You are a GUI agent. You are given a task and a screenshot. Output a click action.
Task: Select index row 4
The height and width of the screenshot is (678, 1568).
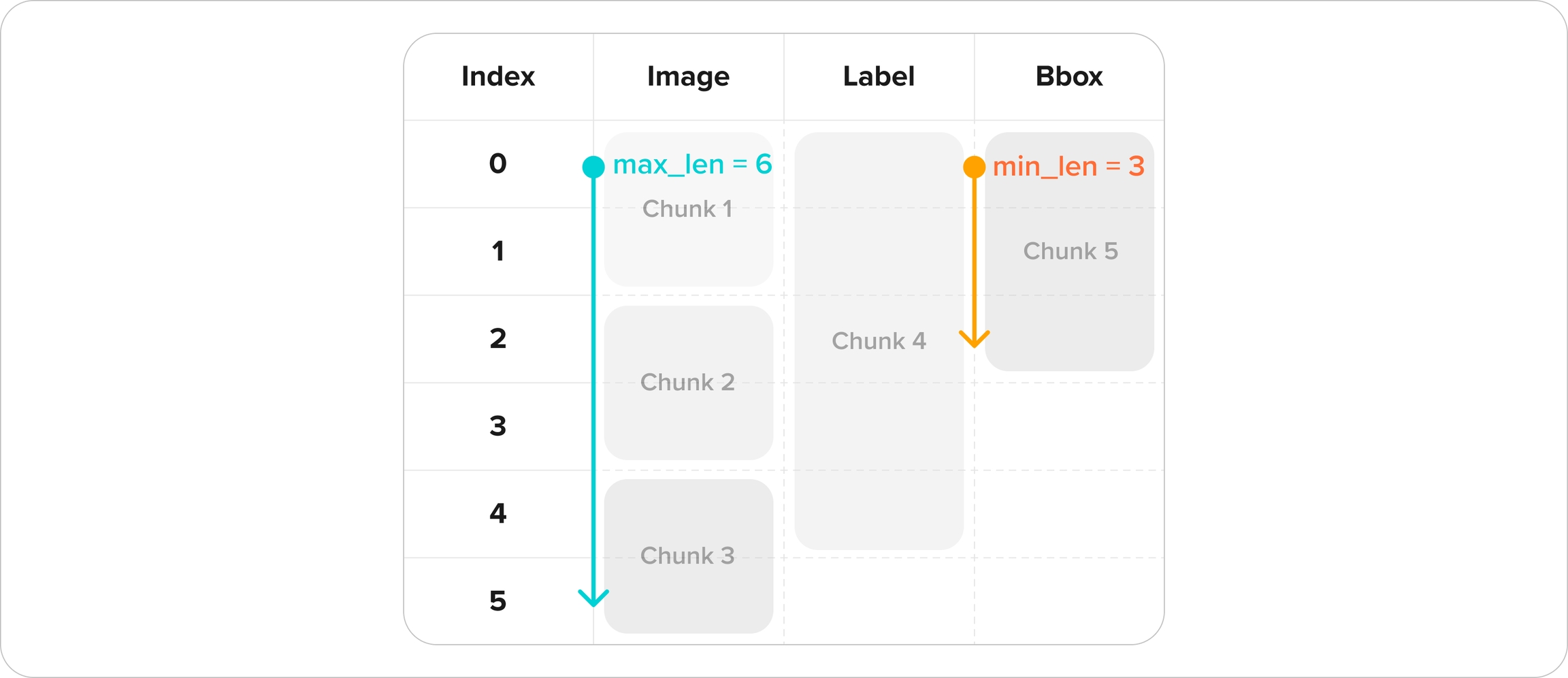[497, 513]
